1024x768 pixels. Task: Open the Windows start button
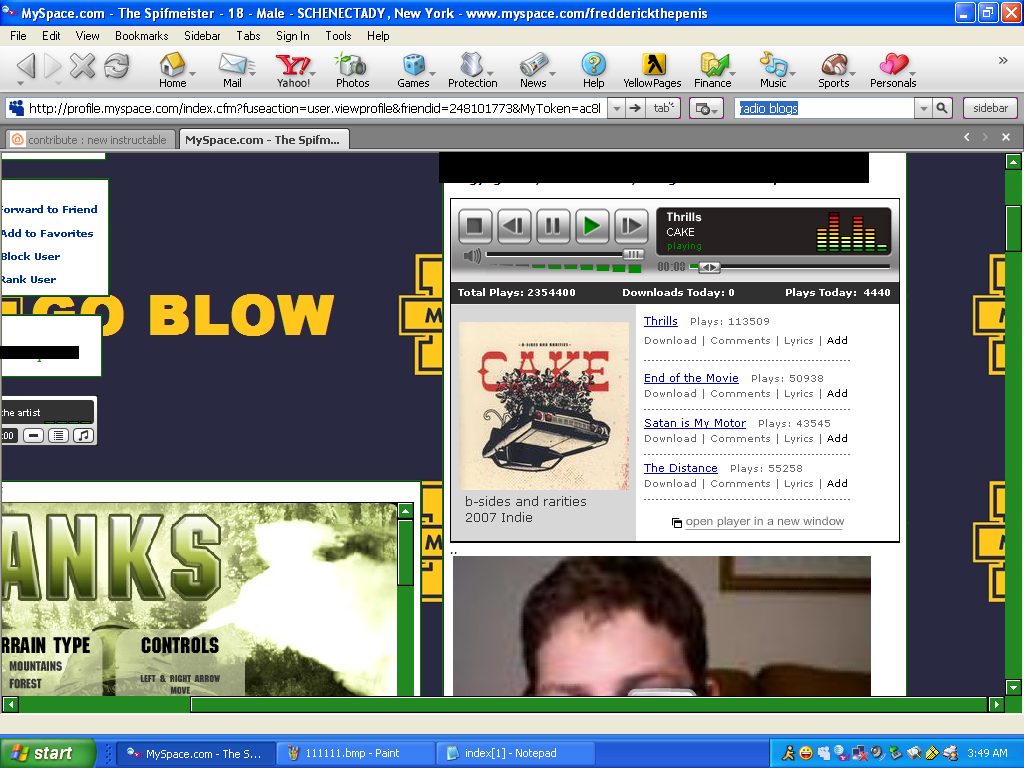tap(47, 753)
